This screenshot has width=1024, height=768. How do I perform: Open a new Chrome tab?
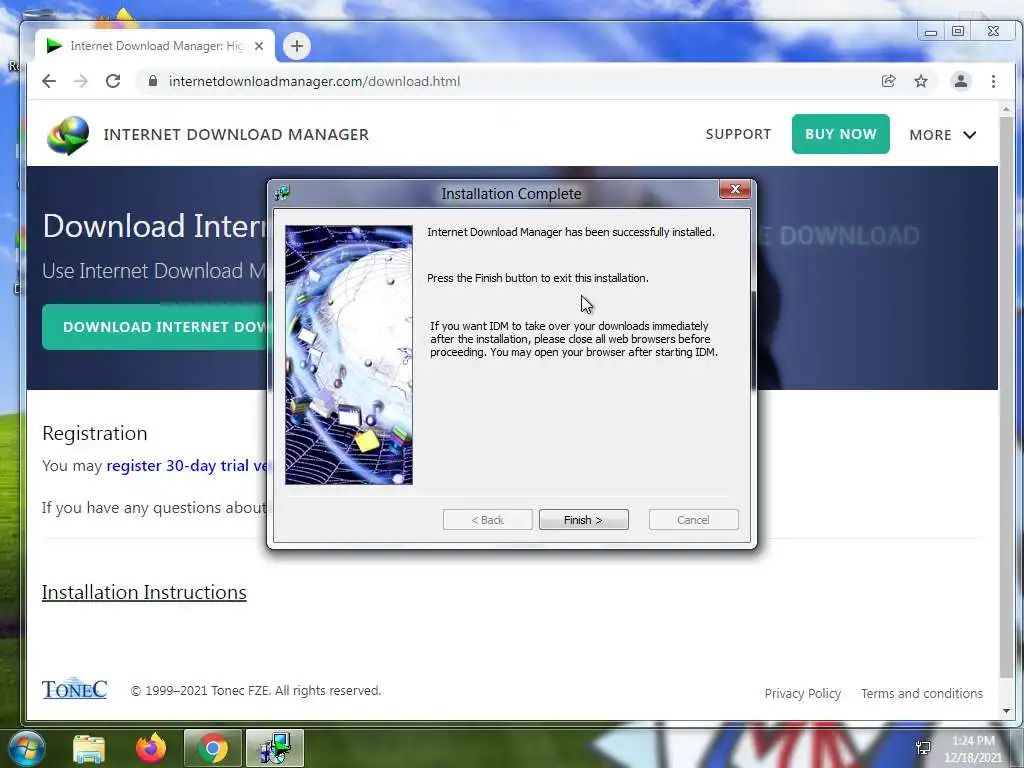[296, 46]
